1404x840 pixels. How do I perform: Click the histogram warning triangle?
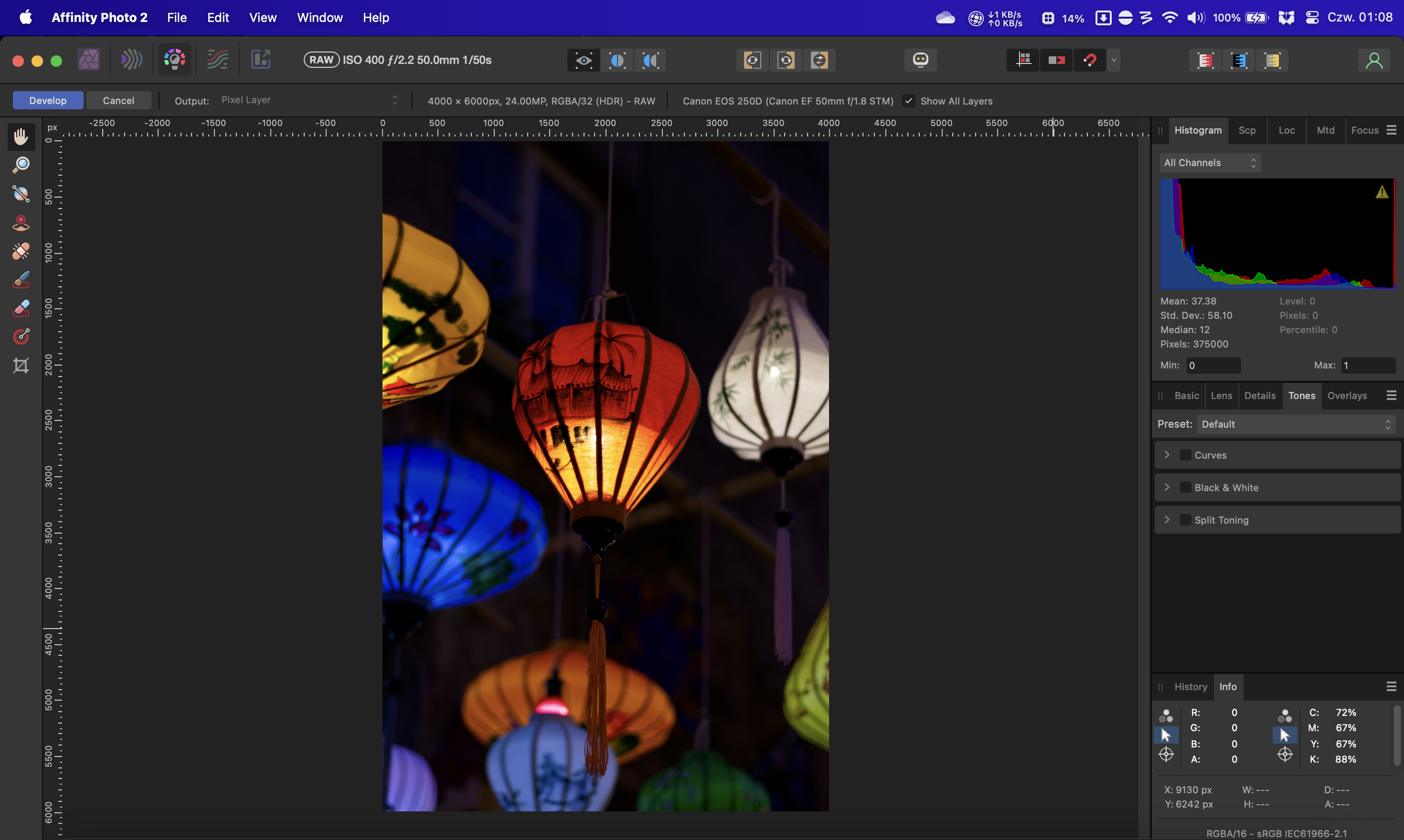click(1382, 192)
